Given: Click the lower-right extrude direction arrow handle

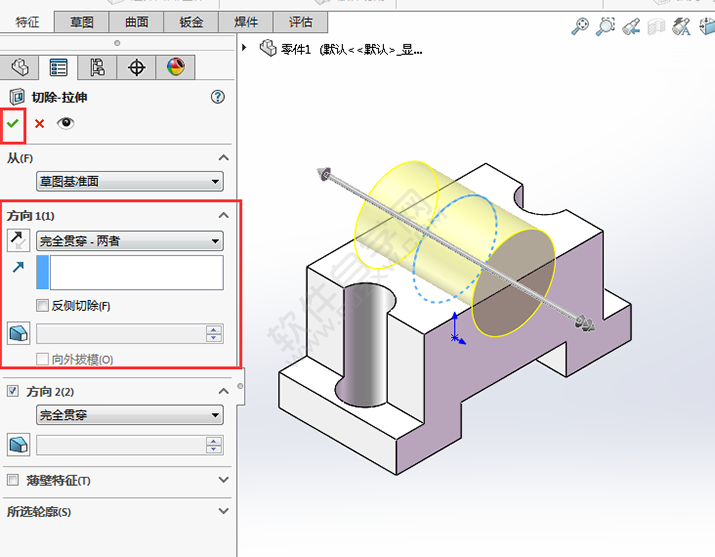Looking at the screenshot, I should 585,323.
